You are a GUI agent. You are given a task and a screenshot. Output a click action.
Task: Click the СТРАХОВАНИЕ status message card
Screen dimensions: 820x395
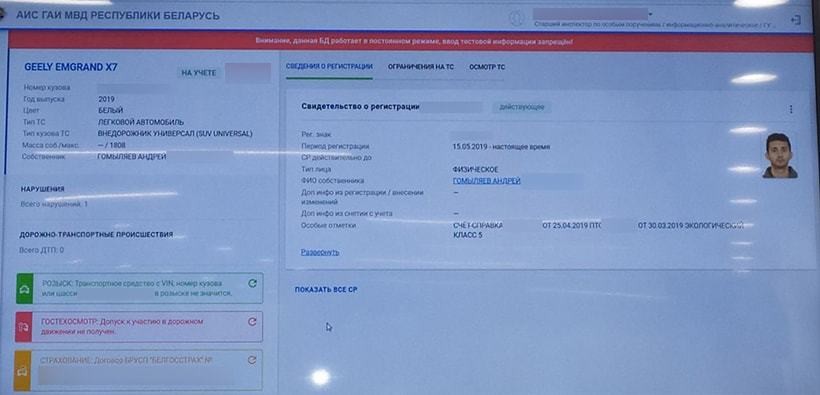click(138, 370)
